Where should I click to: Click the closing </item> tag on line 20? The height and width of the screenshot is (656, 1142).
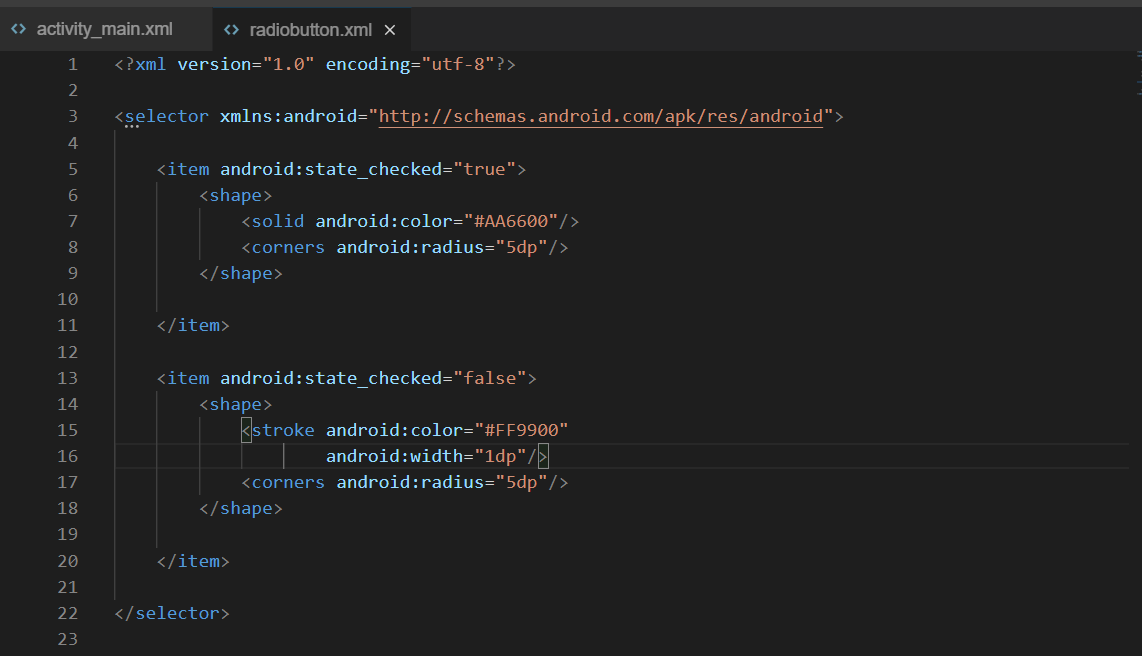(x=193, y=561)
